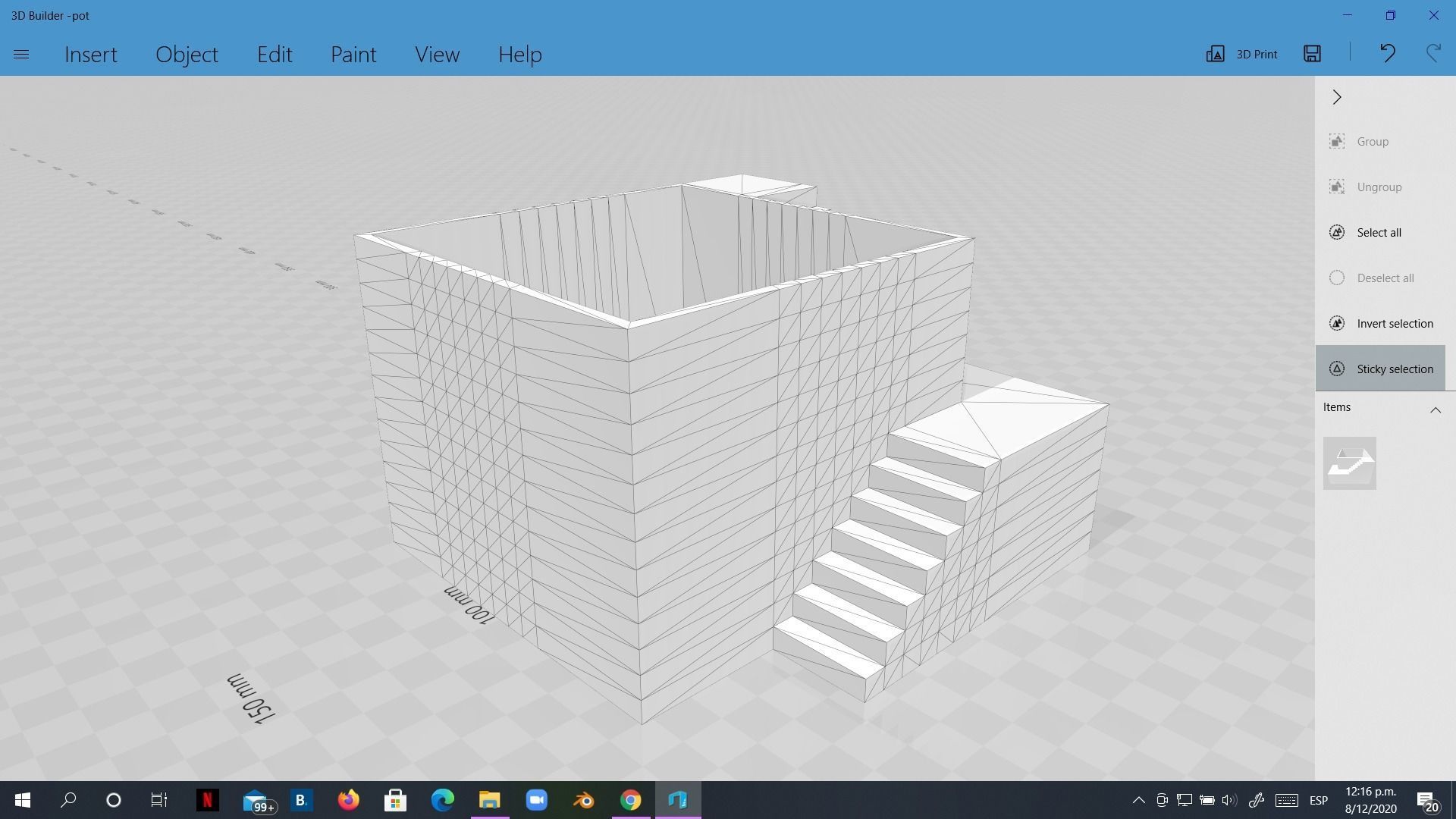The image size is (1456, 819).
Task: Open the touch keyboard icon
Action: [1286, 800]
